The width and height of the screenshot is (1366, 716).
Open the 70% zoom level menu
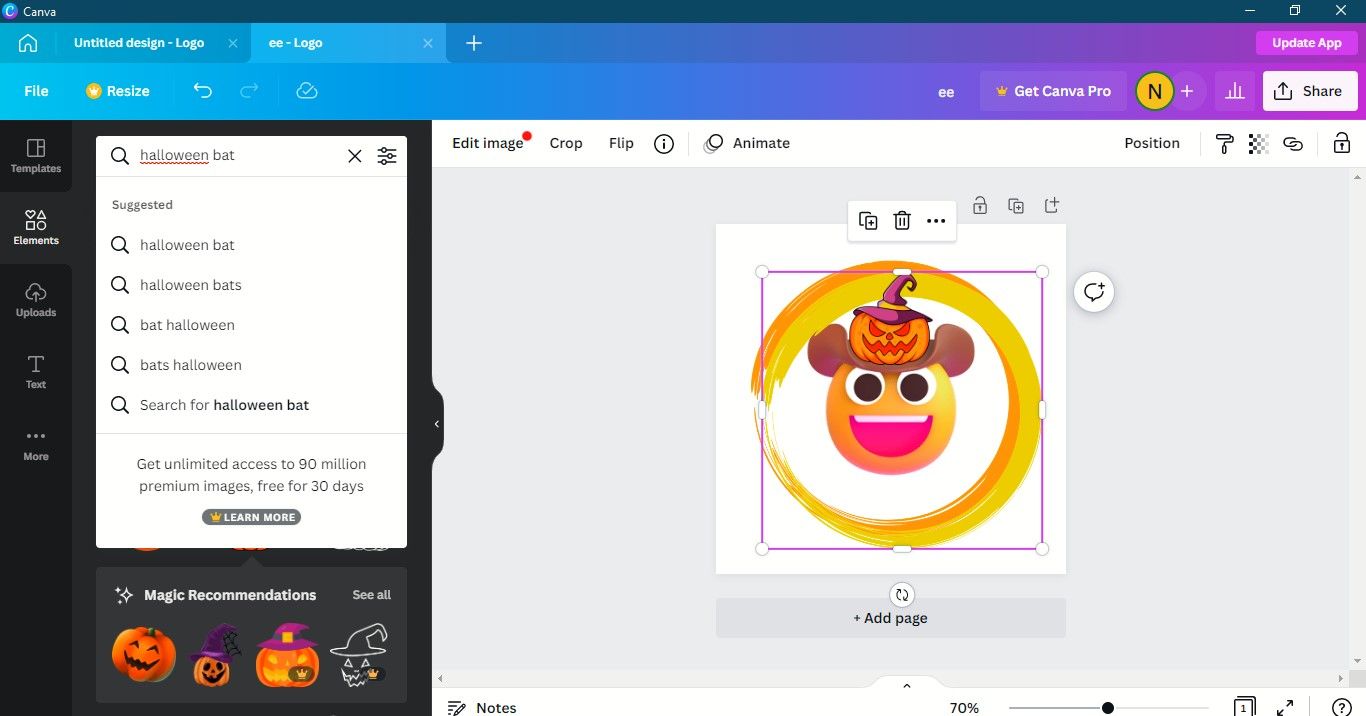964,708
